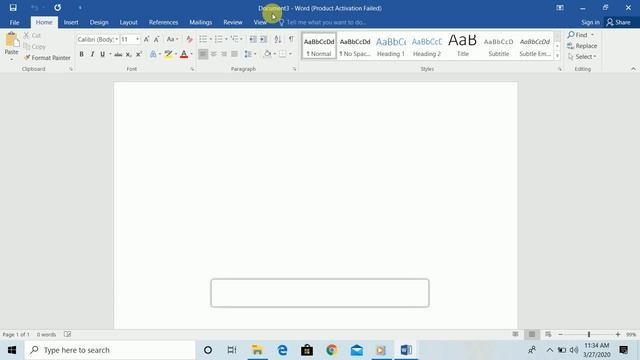640x360 pixels.
Task: Apply the Subtitle style
Action: click(498, 46)
